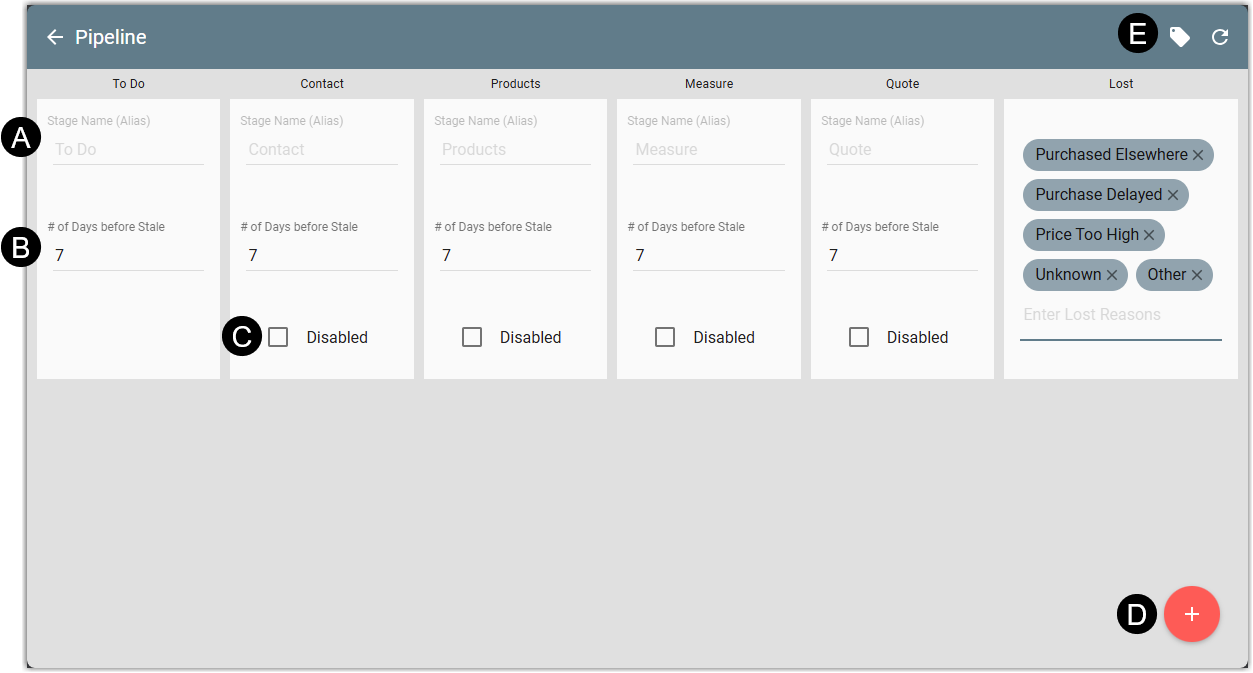Click the refresh icon in header
1253x673 pixels.
click(1220, 37)
